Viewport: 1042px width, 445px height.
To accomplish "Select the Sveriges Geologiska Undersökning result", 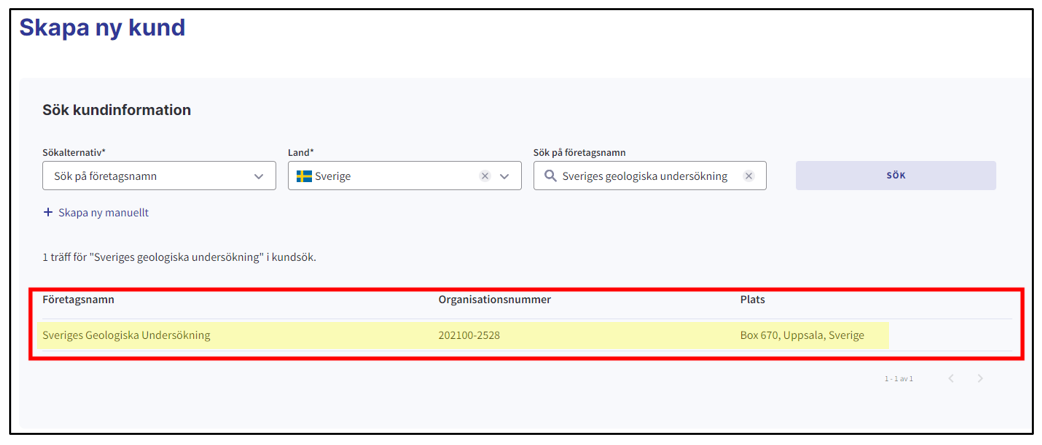I will (x=525, y=335).
